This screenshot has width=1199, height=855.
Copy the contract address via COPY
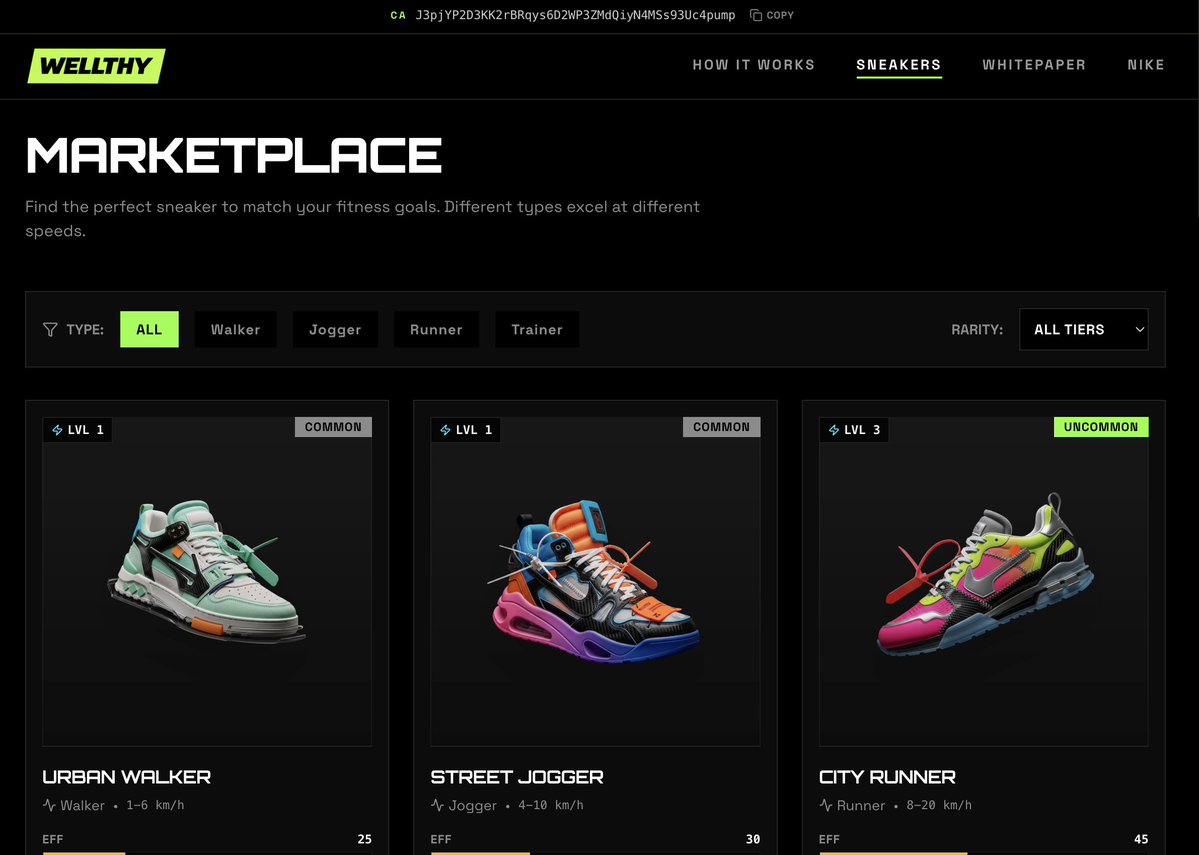[772, 15]
